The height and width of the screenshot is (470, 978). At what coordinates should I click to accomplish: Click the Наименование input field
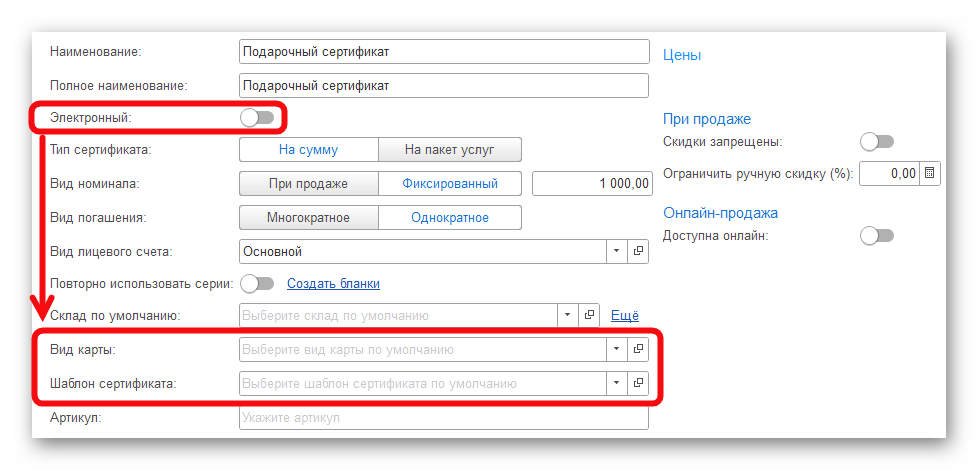pyautogui.click(x=444, y=52)
